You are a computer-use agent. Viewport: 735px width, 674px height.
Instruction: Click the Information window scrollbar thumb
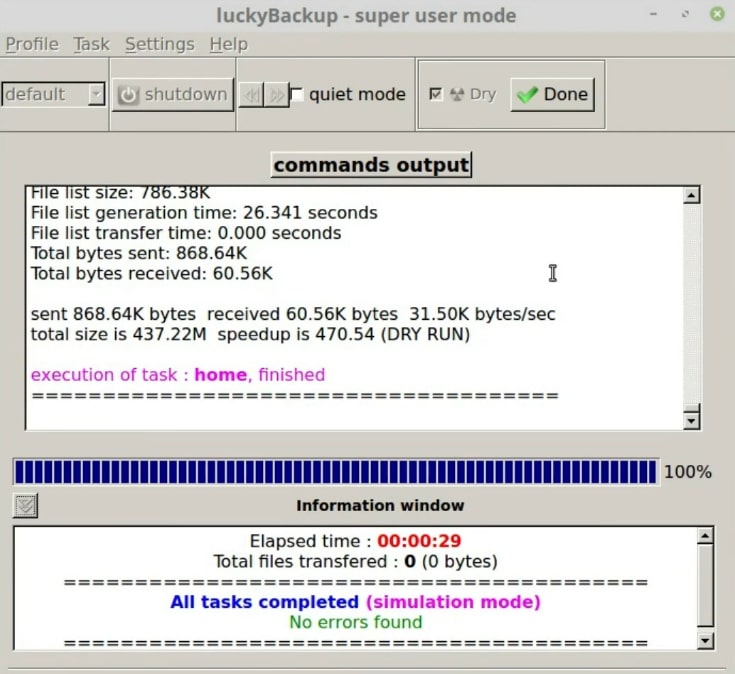[705, 584]
